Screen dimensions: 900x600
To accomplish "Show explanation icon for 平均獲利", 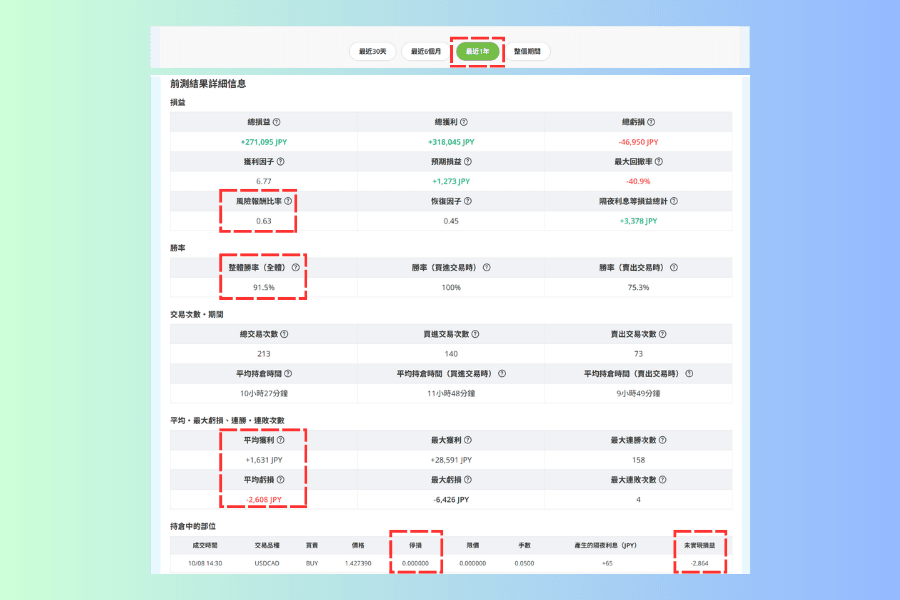I will pos(281,440).
